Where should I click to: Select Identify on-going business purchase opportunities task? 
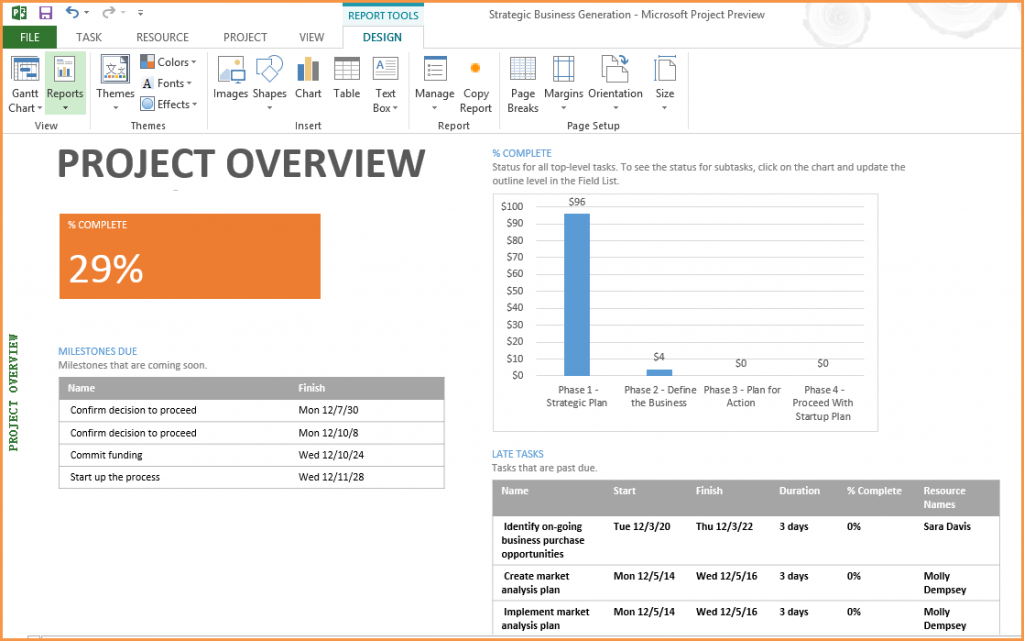coord(543,540)
